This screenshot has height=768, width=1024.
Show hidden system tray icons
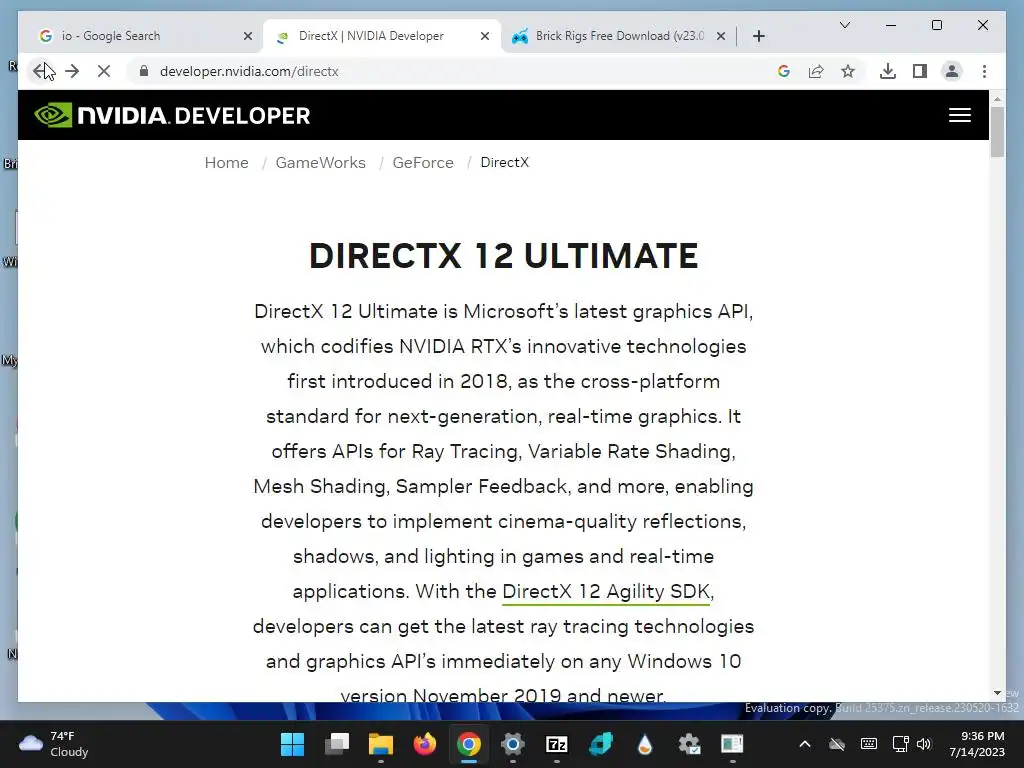805,744
